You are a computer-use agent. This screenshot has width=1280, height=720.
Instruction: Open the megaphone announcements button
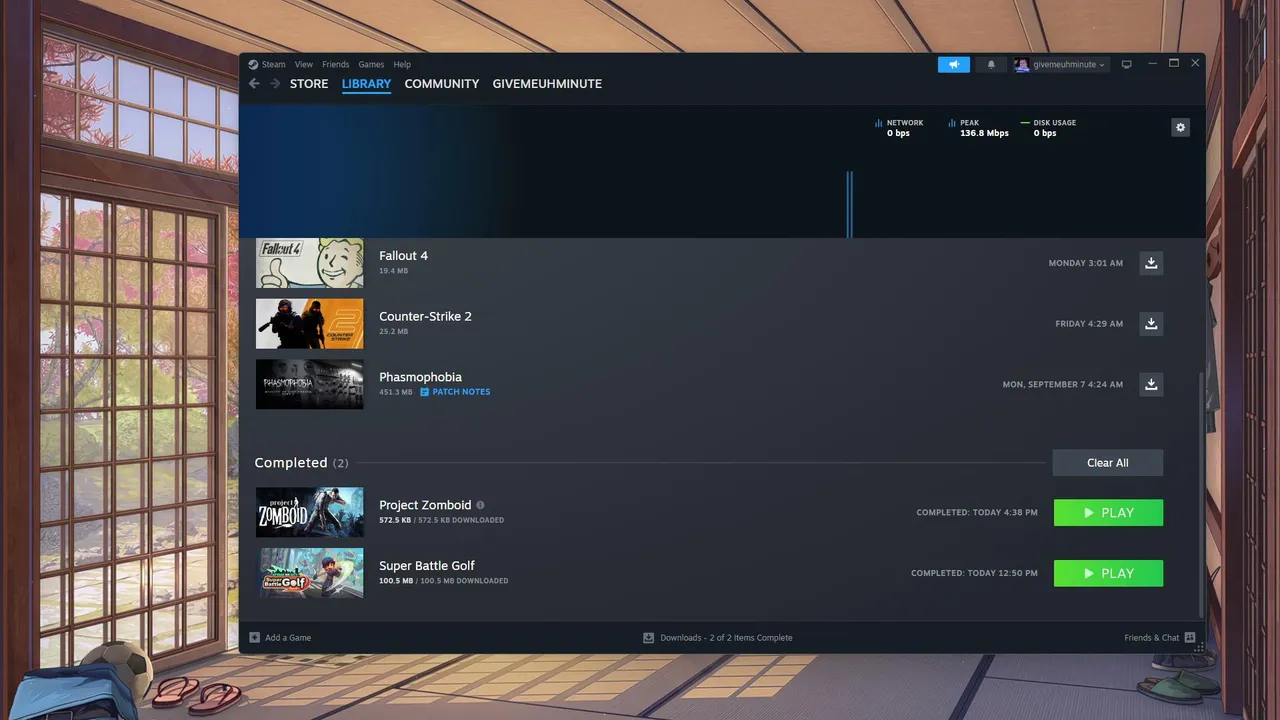pyautogui.click(x=954, y=64)
